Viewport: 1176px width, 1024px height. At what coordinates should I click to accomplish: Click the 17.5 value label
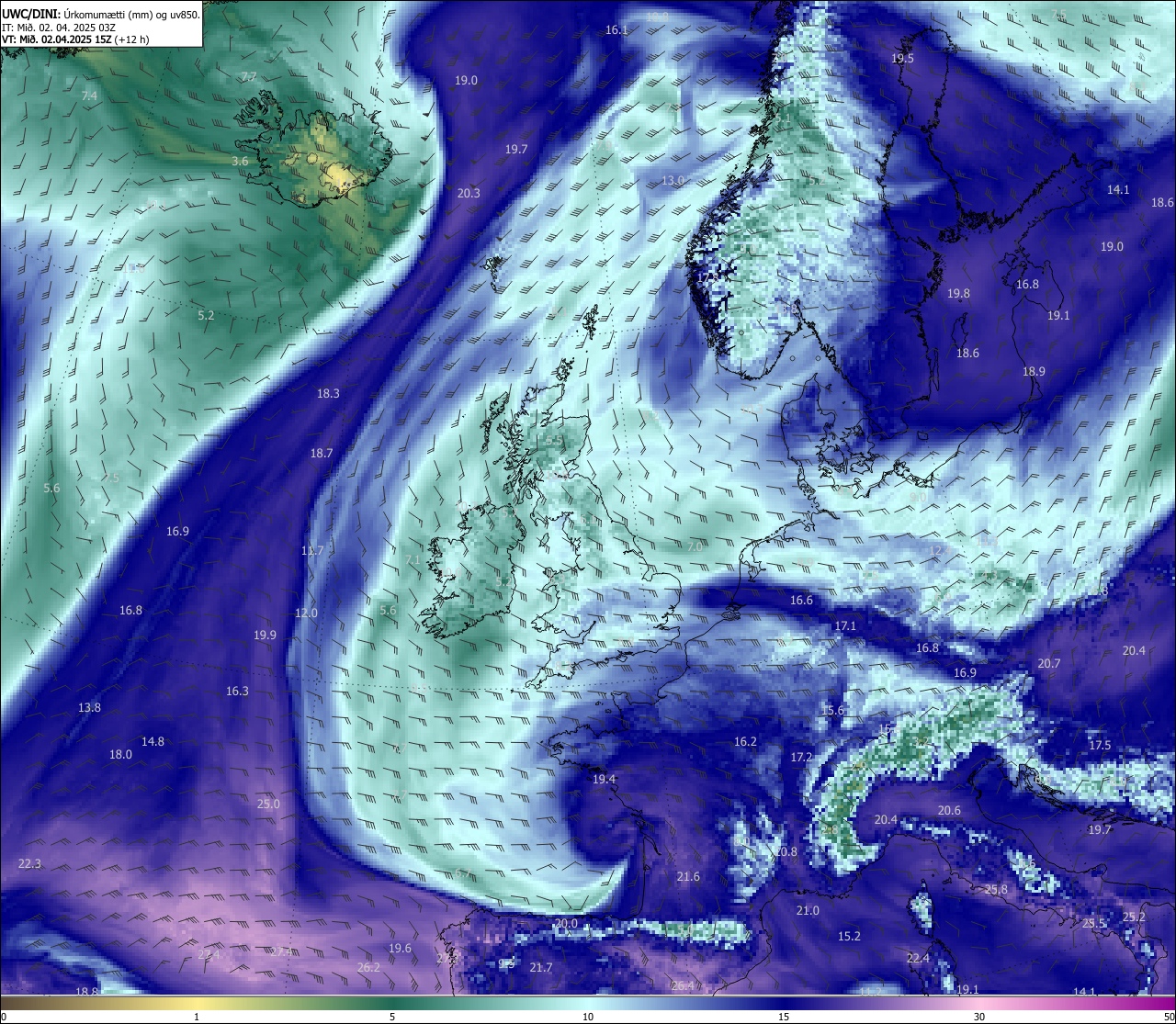(x=1100, y=745)
